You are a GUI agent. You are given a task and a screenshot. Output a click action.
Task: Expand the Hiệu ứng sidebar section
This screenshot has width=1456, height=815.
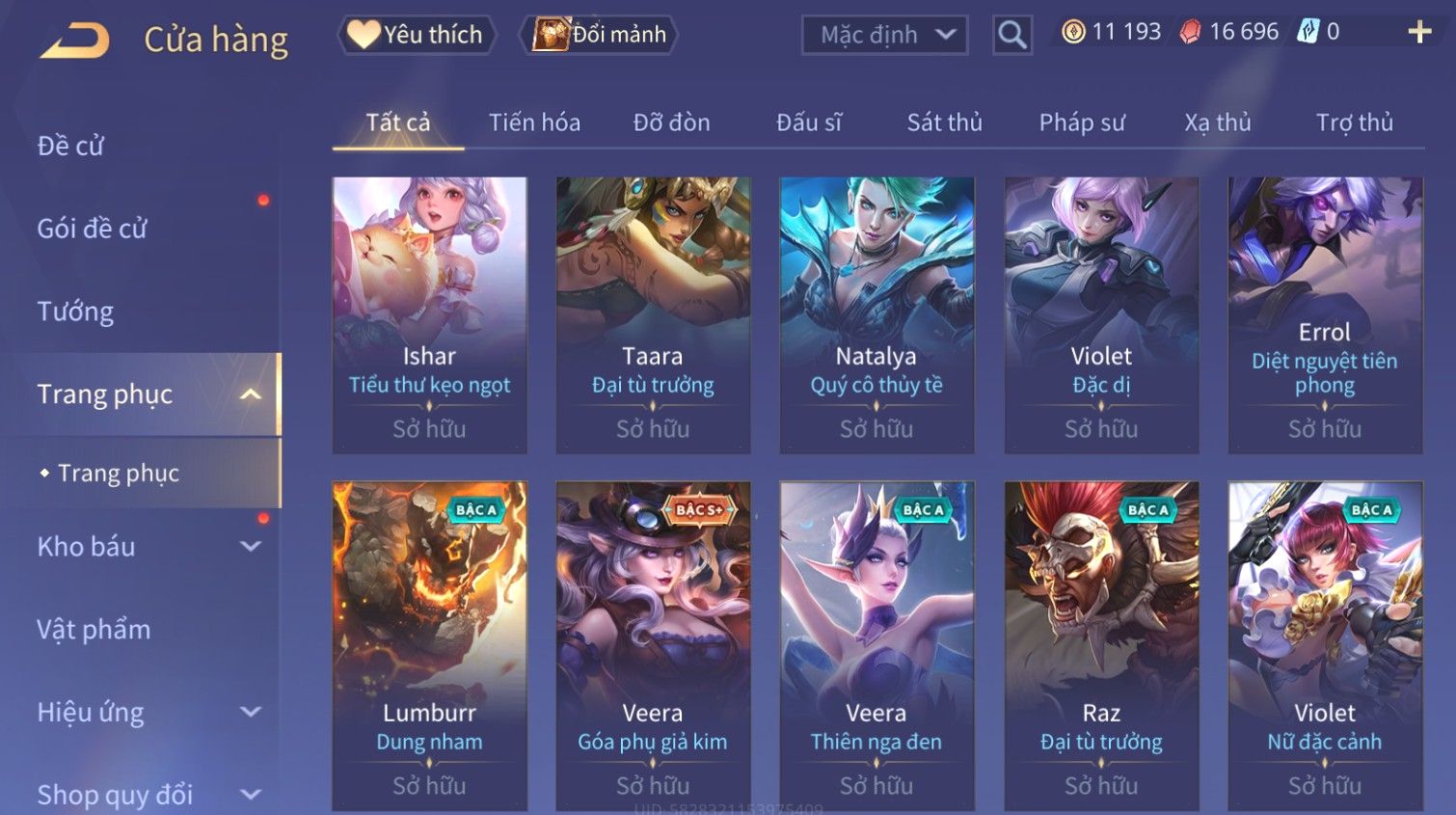coord(251,712)
